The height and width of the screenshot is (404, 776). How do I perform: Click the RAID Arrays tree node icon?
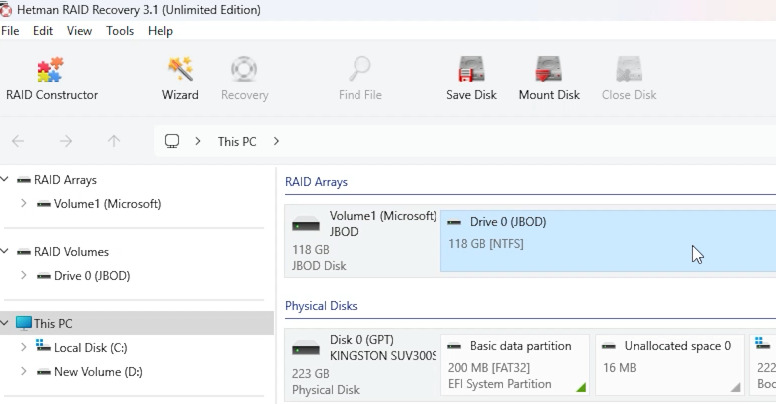(24, 180)
